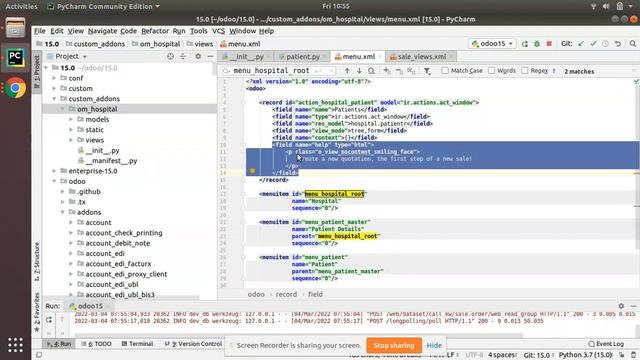Launch Google Chrome from the dock
The image size is (640, 360).
pos(15,87)
